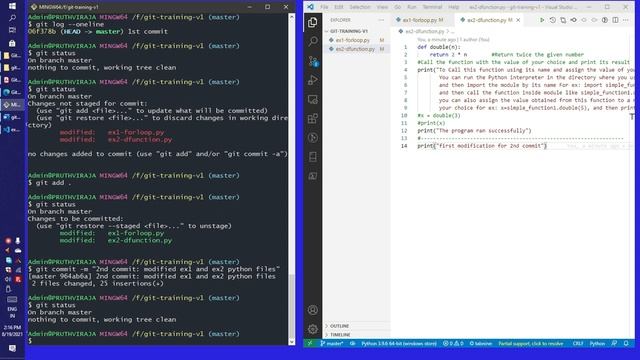
Task: Click the file history clock icon in editor toolbar
Action: pyautogui.click(x=552, y=20)
